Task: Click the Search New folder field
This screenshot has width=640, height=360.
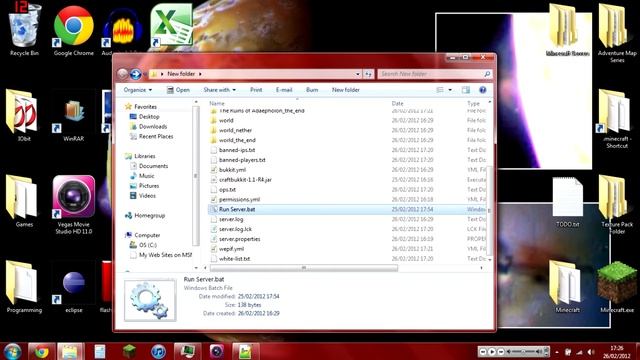Action: click(x=434, y=74)
